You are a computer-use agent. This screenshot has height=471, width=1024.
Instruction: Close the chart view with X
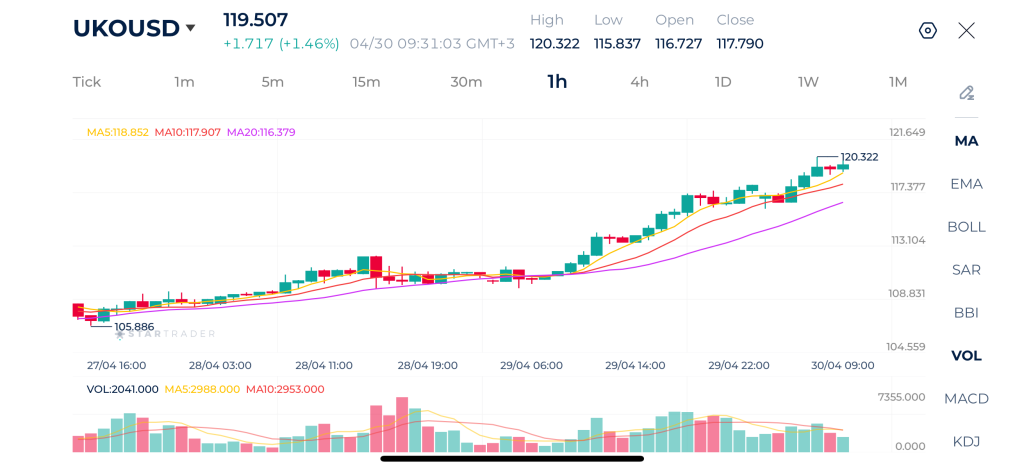pyautogui.click(x=966, y=30)
